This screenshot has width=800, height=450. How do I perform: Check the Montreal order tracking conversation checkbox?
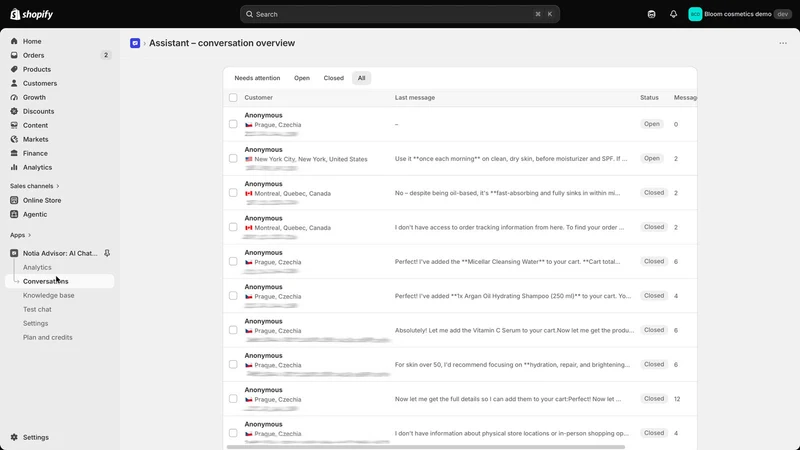pyautogui.click(x=233, y=227)
